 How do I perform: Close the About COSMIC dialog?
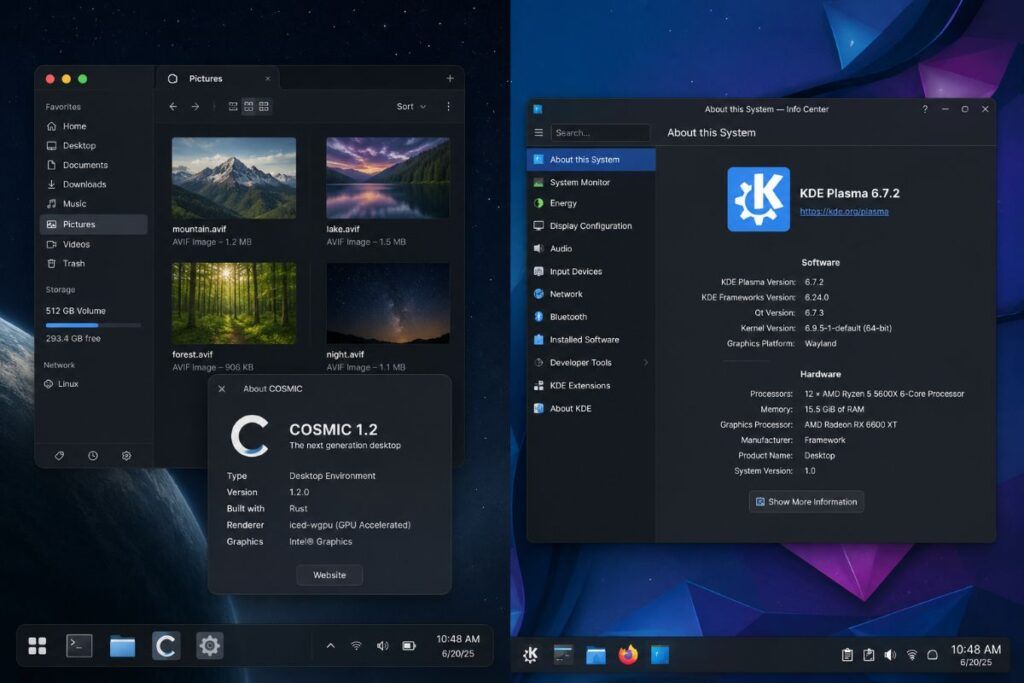(222, 389)
